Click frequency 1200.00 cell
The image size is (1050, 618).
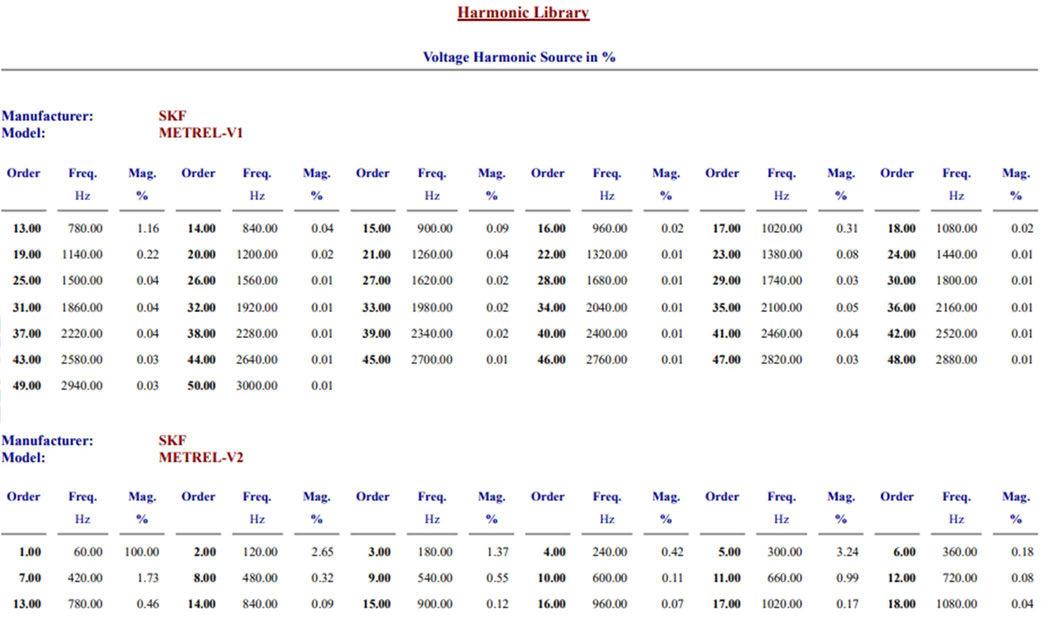[256, 254]
